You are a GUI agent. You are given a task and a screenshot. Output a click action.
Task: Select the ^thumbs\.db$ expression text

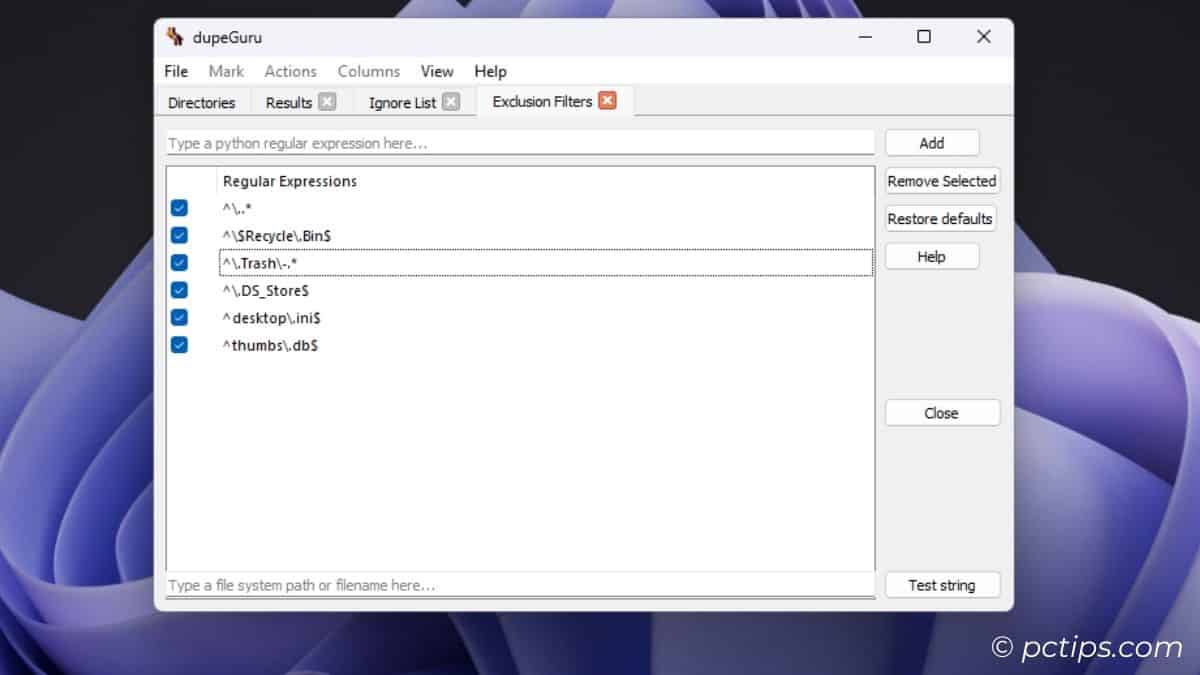[x=270, y=345]
